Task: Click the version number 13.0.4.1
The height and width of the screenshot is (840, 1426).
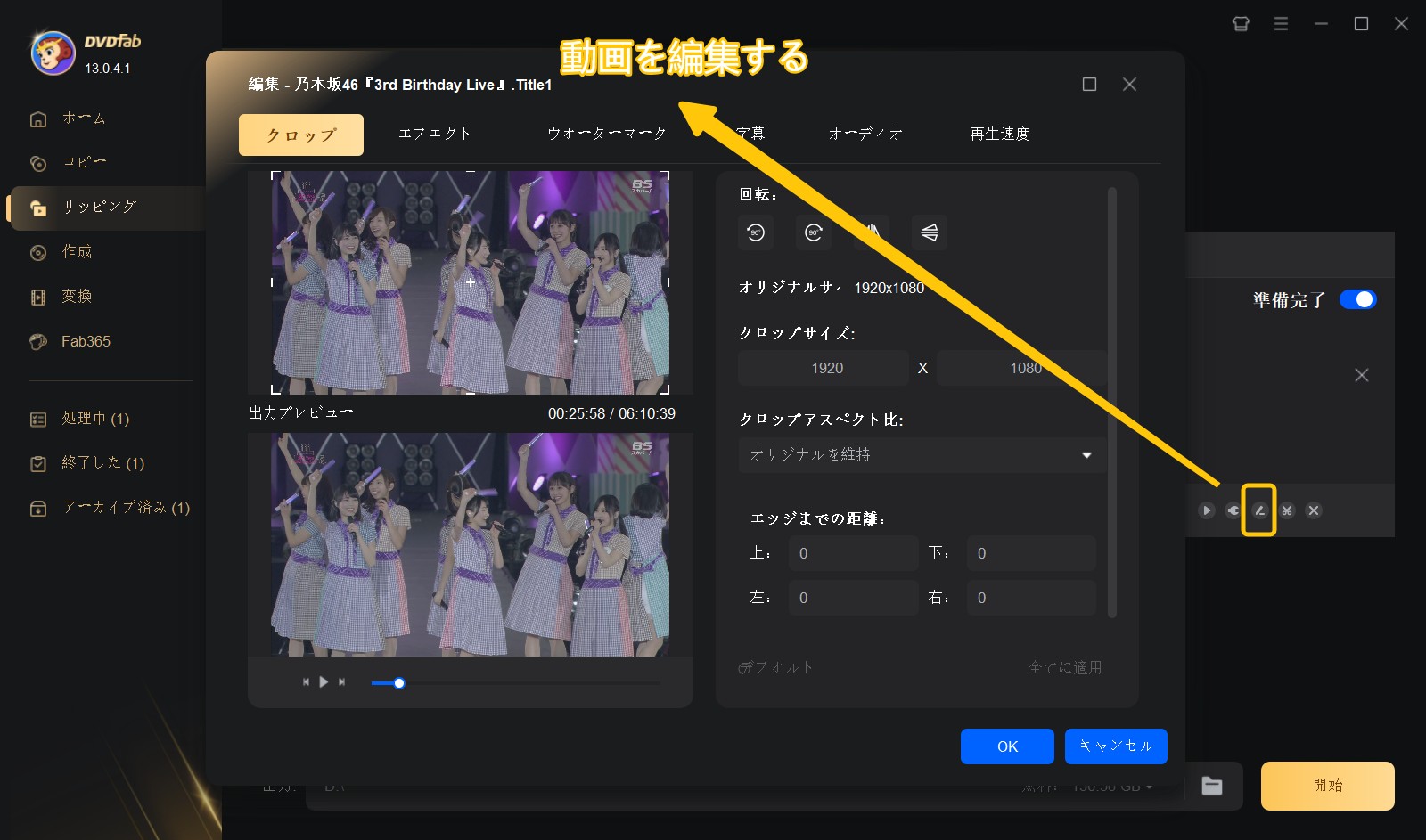Action: click(x=108, y=69)
